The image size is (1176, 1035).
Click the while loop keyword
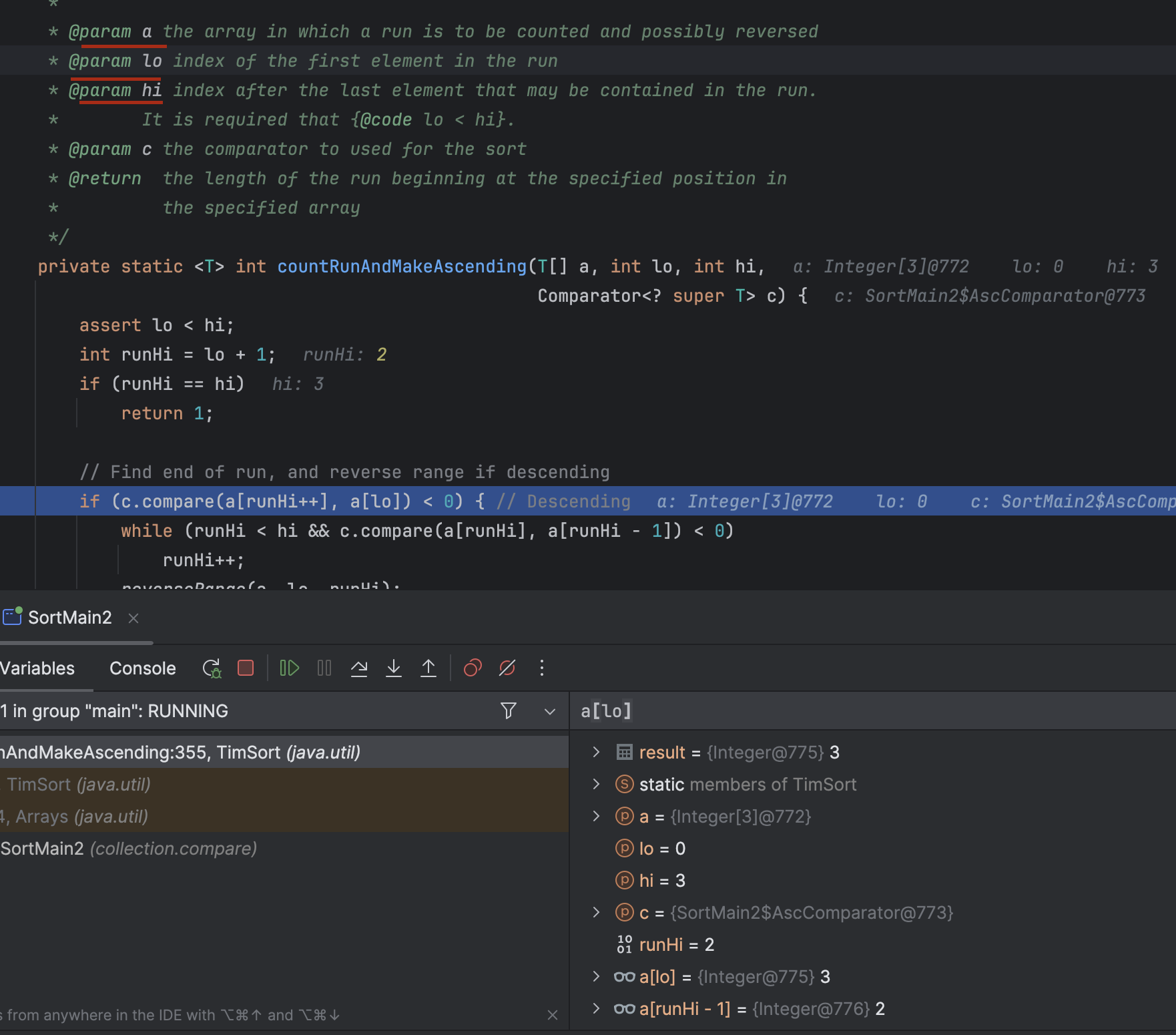[146, 531]
